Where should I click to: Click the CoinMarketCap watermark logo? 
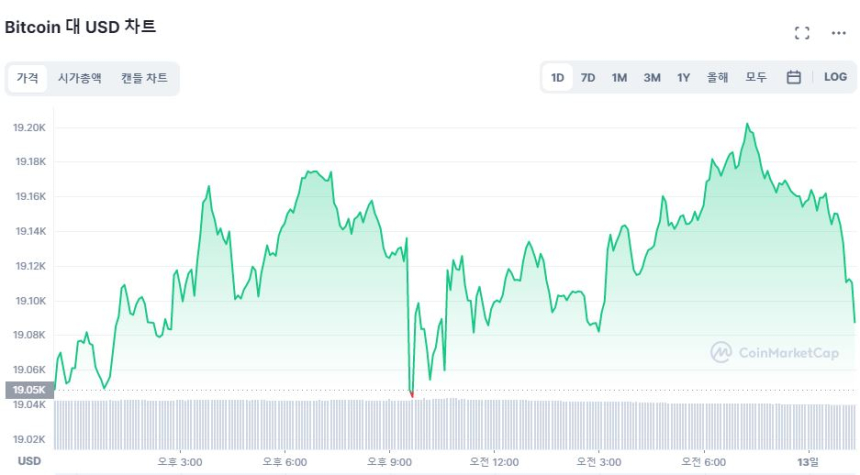(x=775, y=352)
